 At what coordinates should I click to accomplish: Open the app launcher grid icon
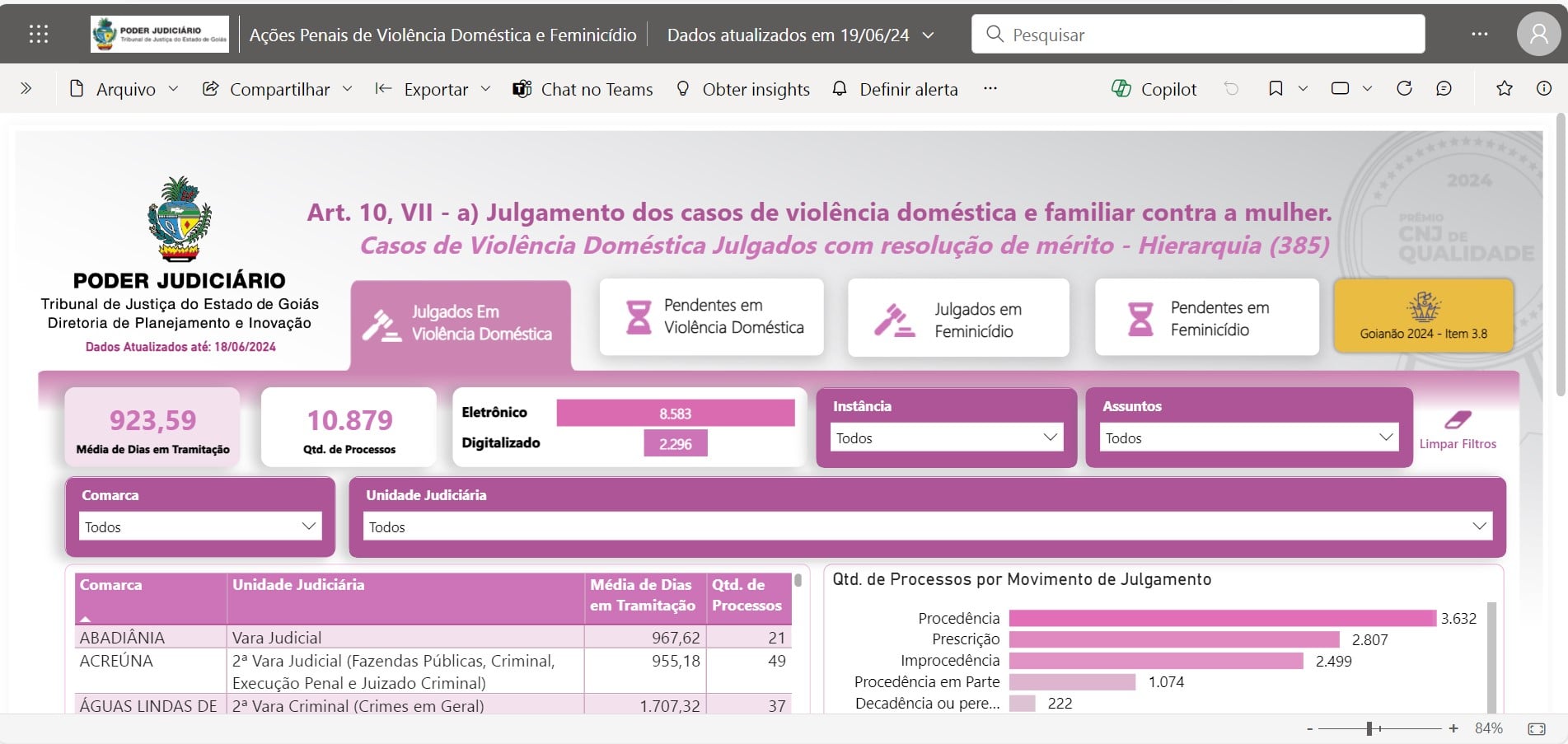(x=39, y=34)
